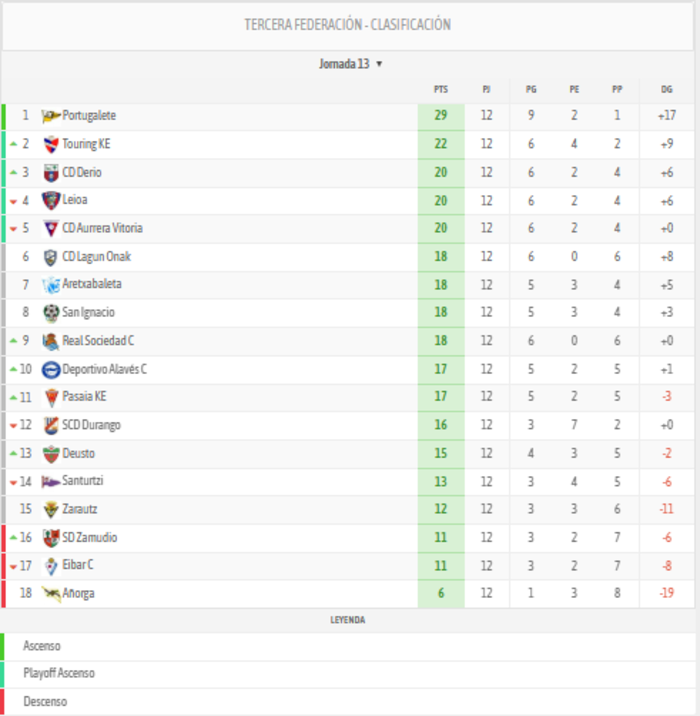The image size is (700, 716).
Task: Open the Aretxabaleta team link
Action: (x=92, y=285)
